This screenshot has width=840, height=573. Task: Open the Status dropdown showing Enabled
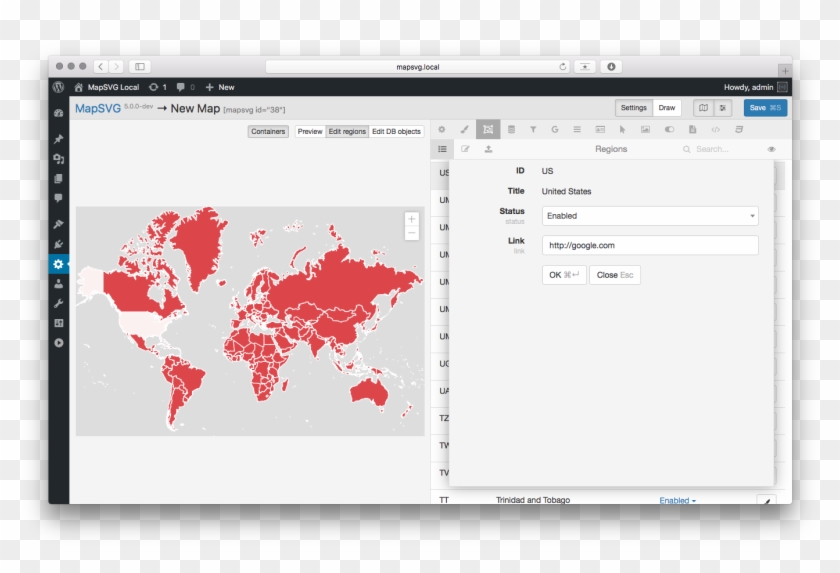tap(650, 216)
